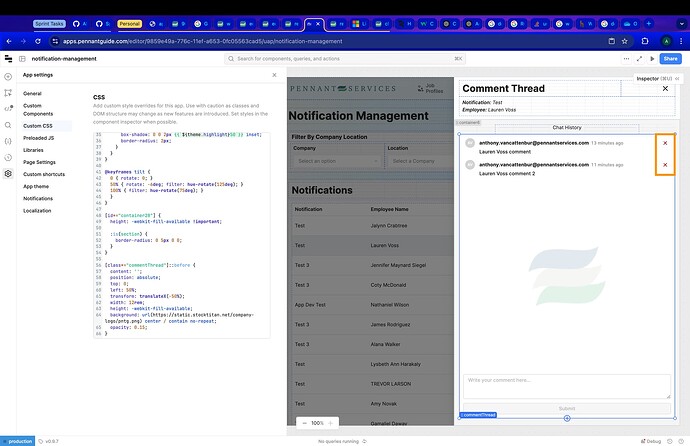Click the comment text area

tap(567, 387)
